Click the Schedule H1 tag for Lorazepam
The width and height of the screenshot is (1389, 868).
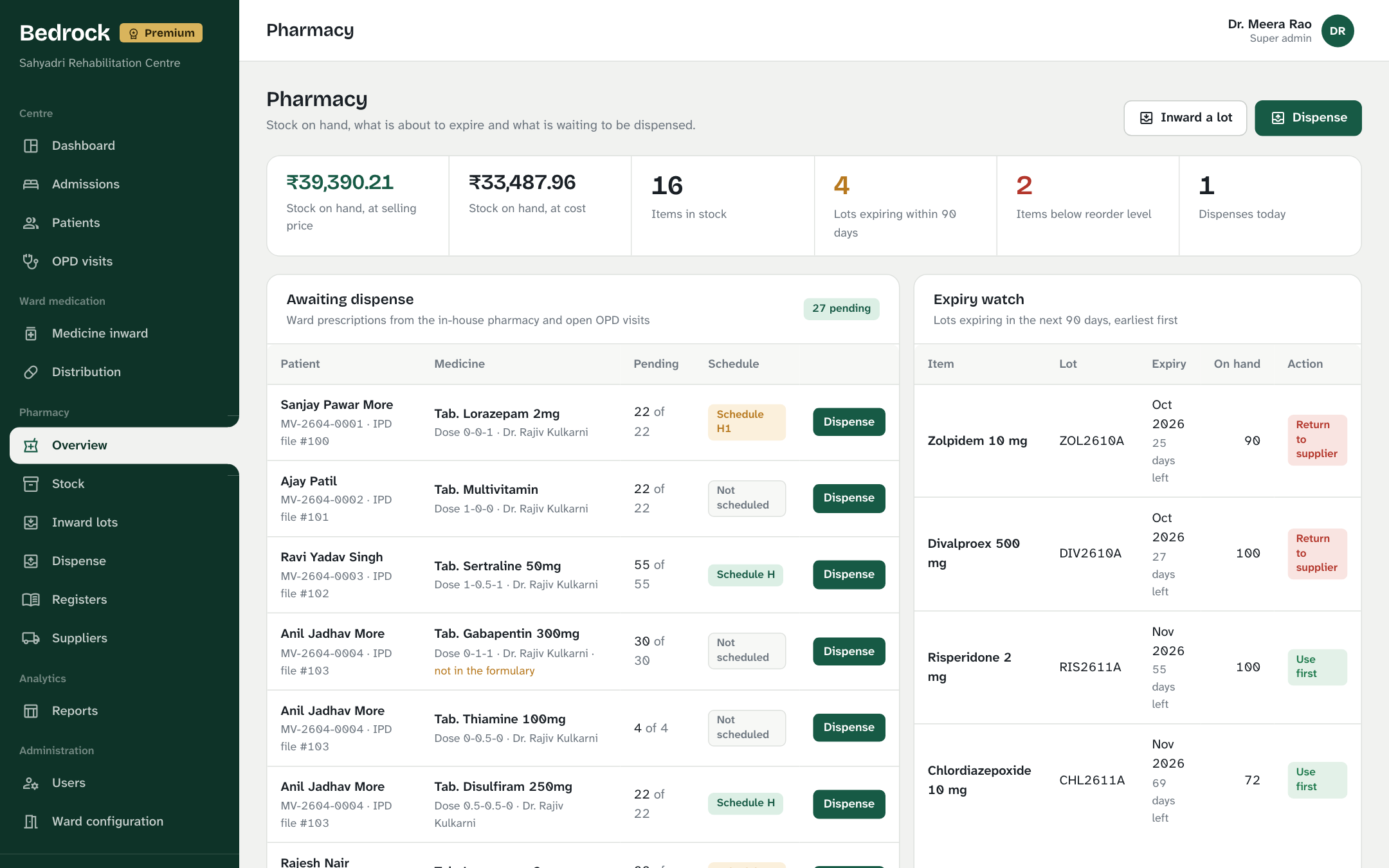pos(747,422)
